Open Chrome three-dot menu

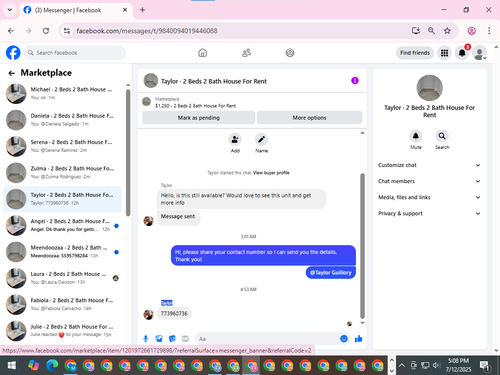point(489,31)
